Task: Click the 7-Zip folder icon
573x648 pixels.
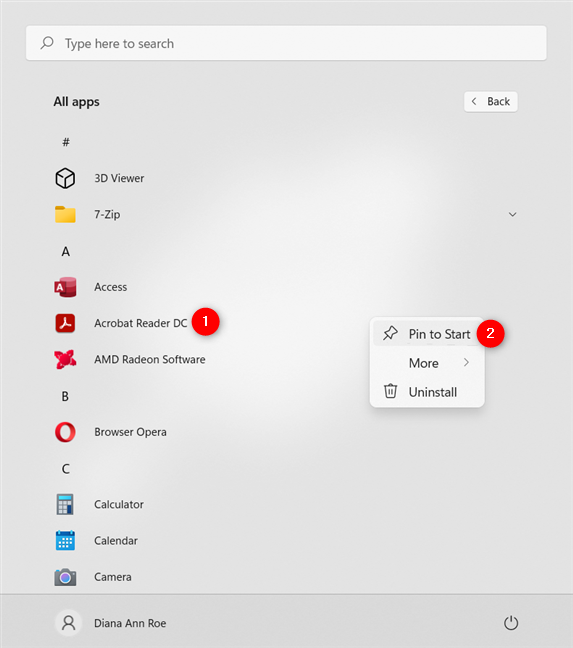Action: [x=65, y=214]
